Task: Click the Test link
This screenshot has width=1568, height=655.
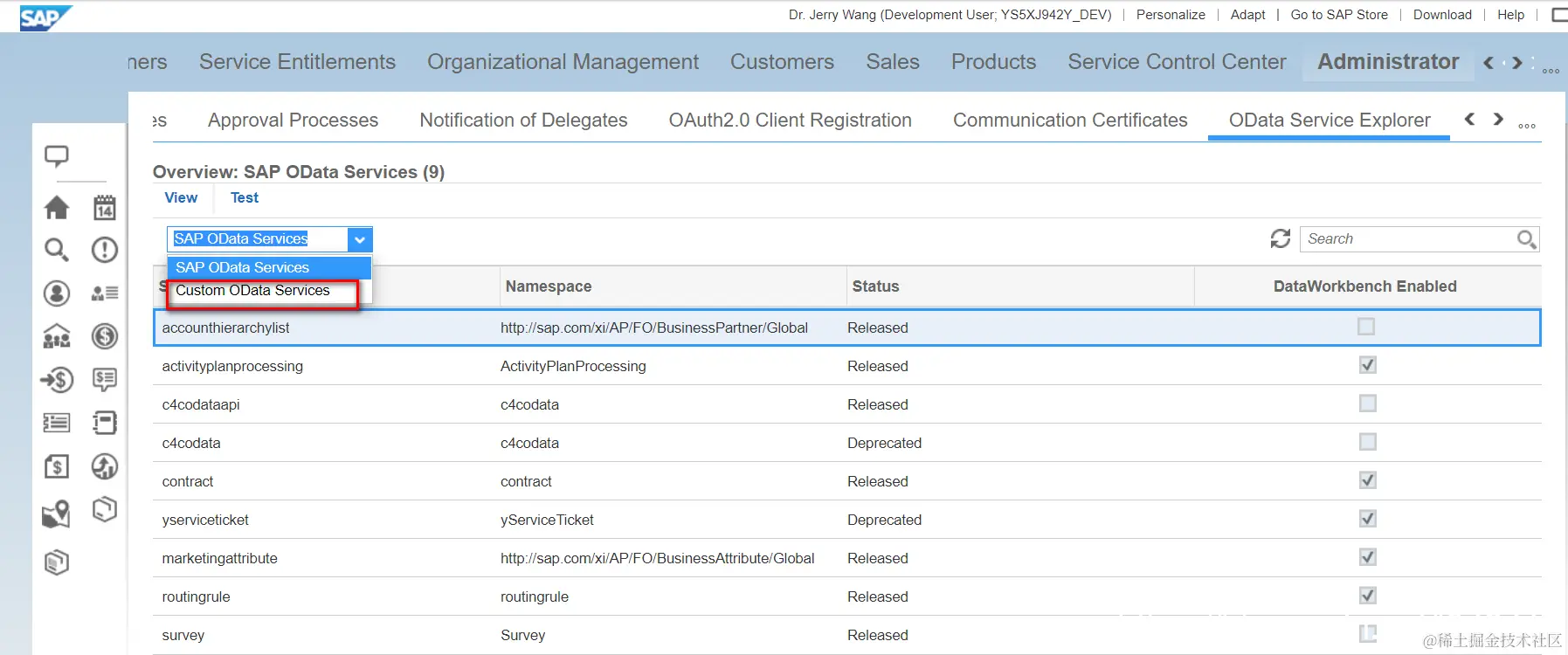Action: (x=245, y=198)
